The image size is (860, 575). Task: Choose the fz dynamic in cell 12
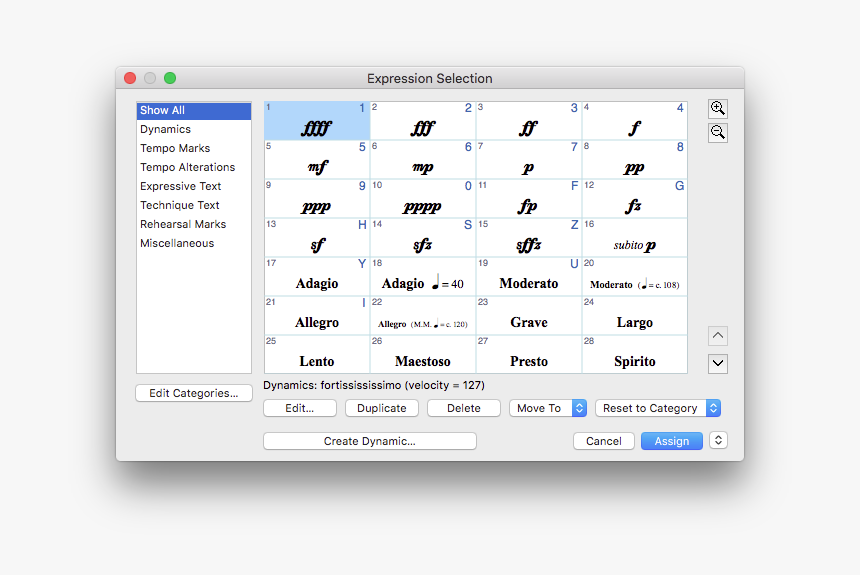635,199
